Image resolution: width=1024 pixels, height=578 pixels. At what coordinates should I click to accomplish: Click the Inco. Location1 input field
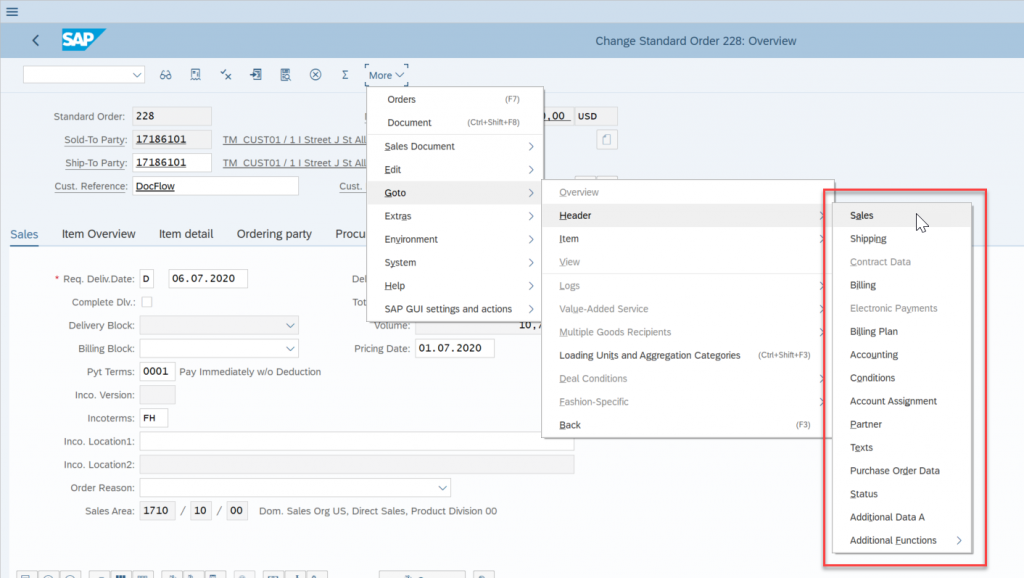[x=357, y=442]
